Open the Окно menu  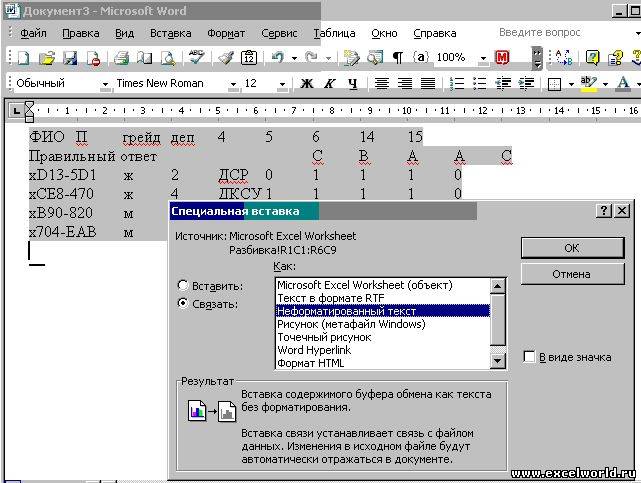click(x=384, y=33)
